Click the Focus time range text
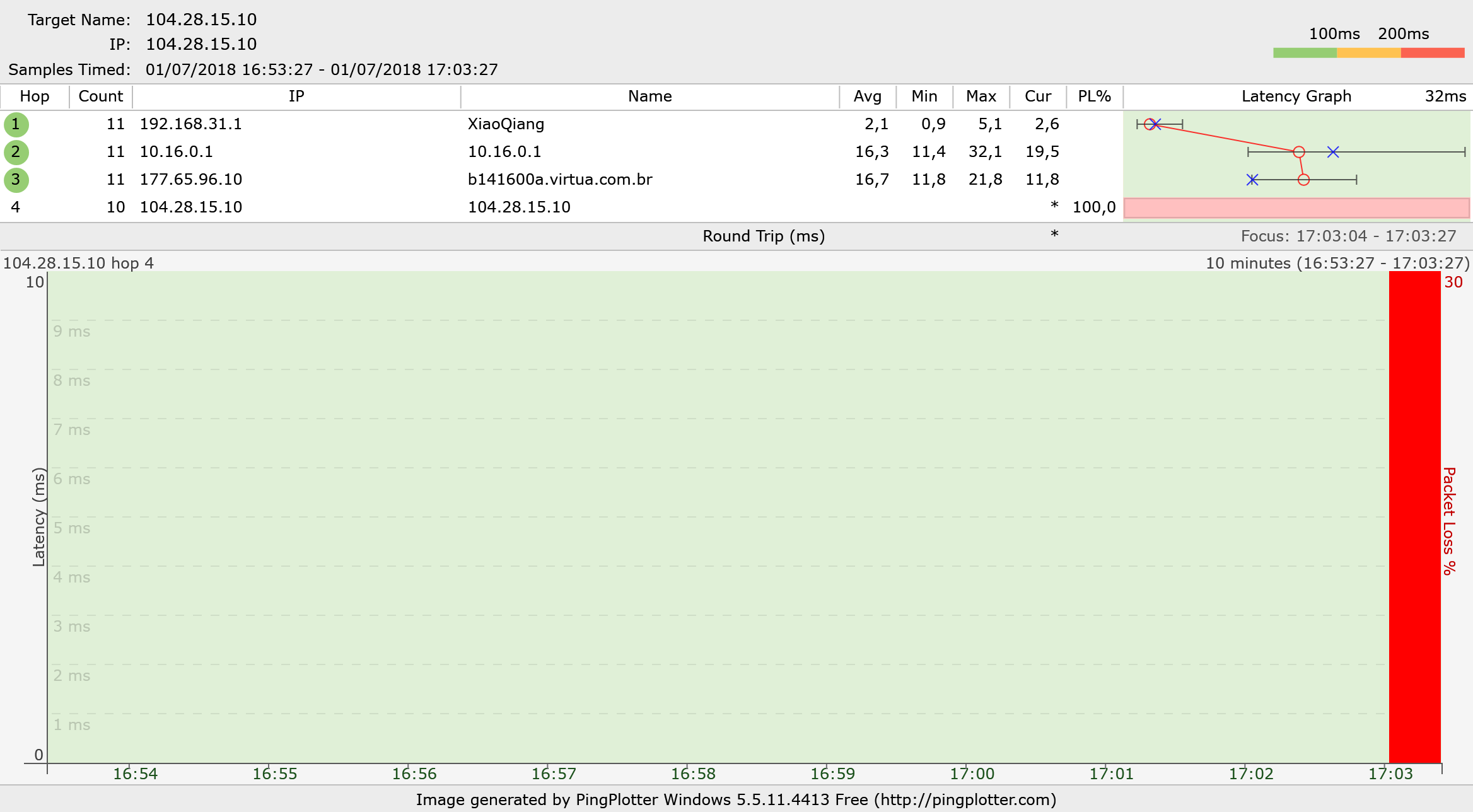 [1349, 236]
